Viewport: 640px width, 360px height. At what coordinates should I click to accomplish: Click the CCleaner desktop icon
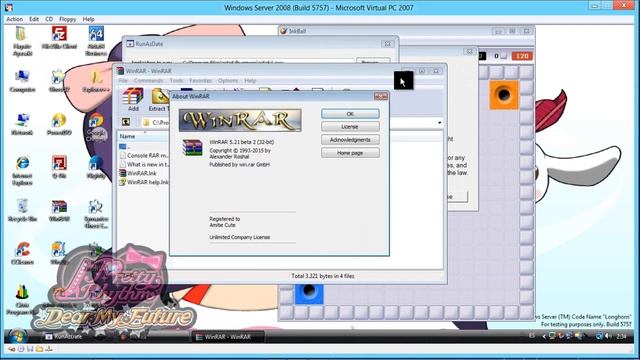coord(22,253)
